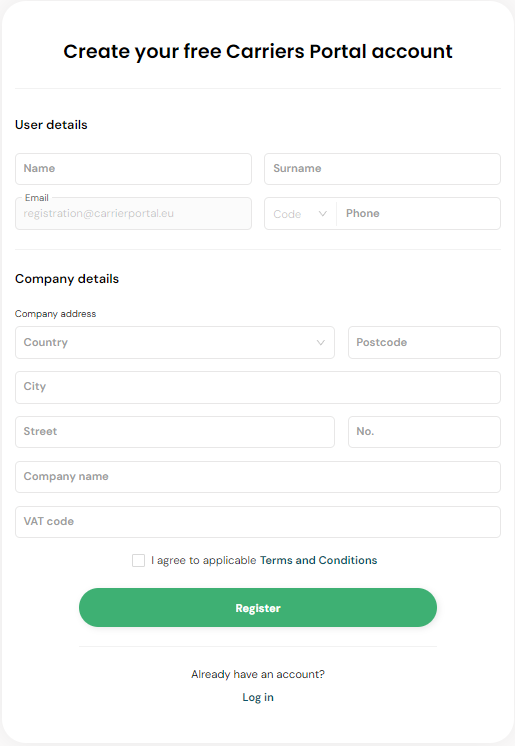The width and height of the screenshot is (515, 746).
Task: Click the prefilled Email field
Action: (133, 214)
